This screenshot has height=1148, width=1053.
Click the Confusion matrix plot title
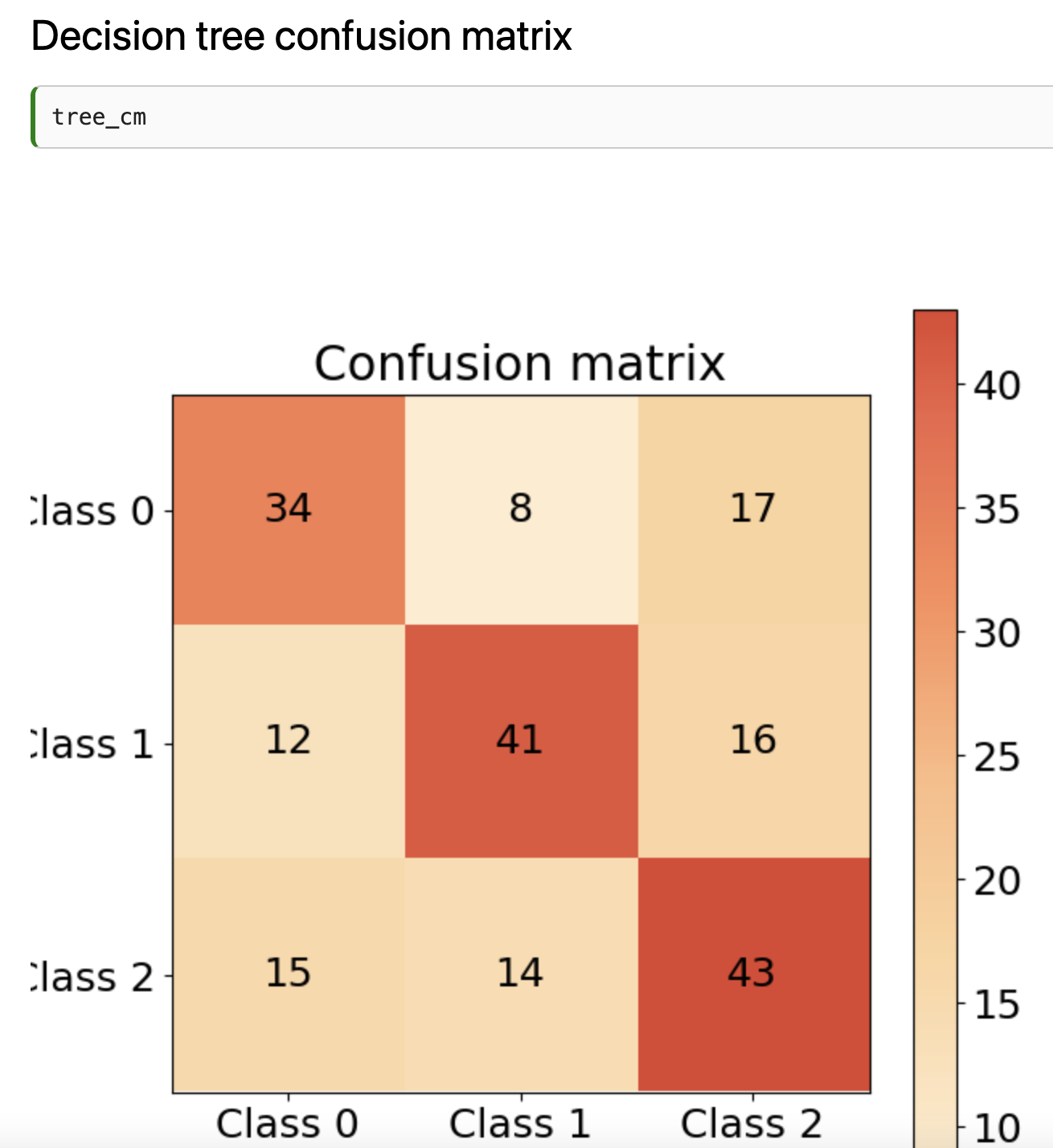click(x=520, y=363)
